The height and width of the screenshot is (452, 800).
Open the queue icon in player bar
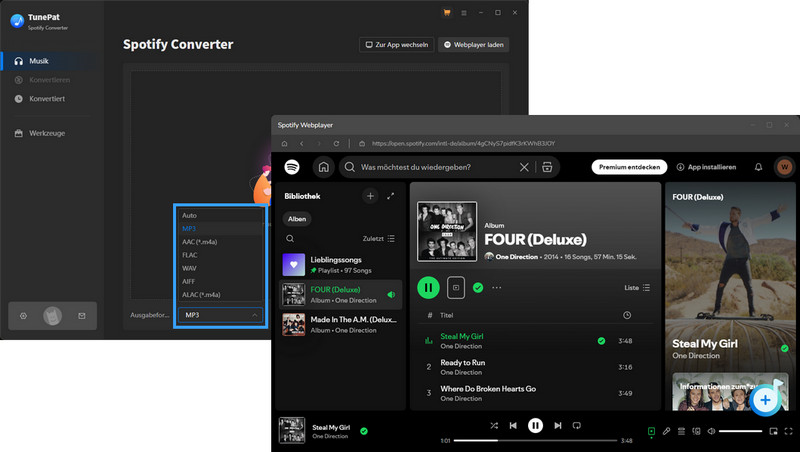click(681, 431)
